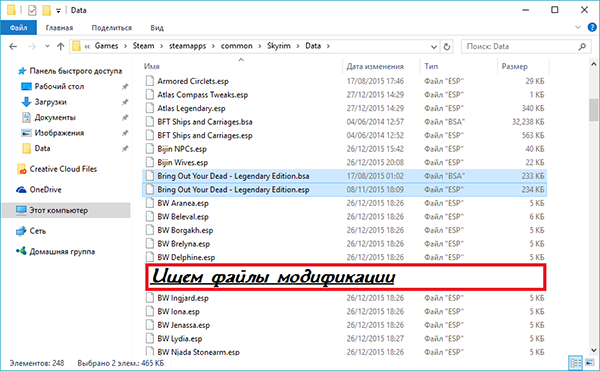The height and width of the screenshot is (371, 600).
Task: Select file Bijin Wives.esp
Action: 183,163
